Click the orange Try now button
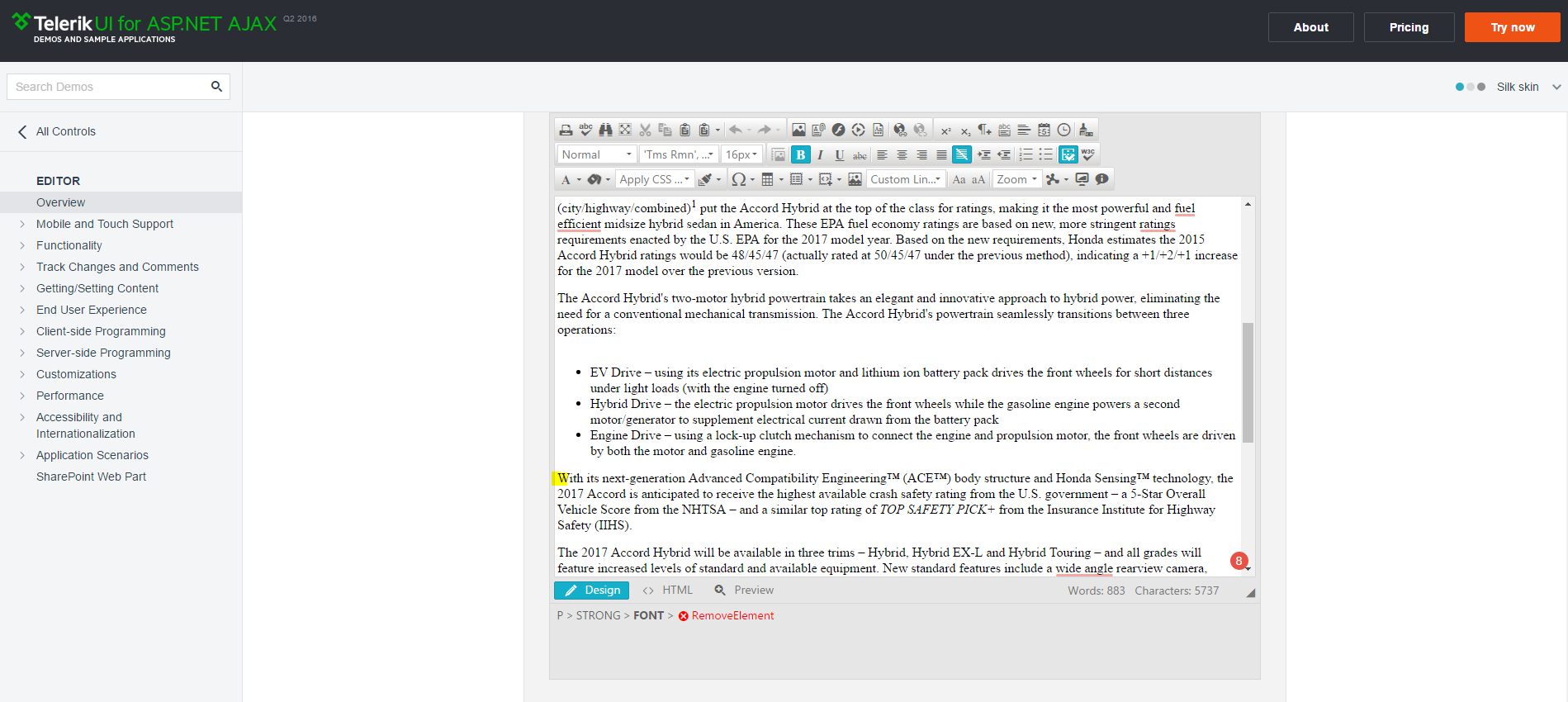Screen dimensions: 1568x702 point(1513,27)
